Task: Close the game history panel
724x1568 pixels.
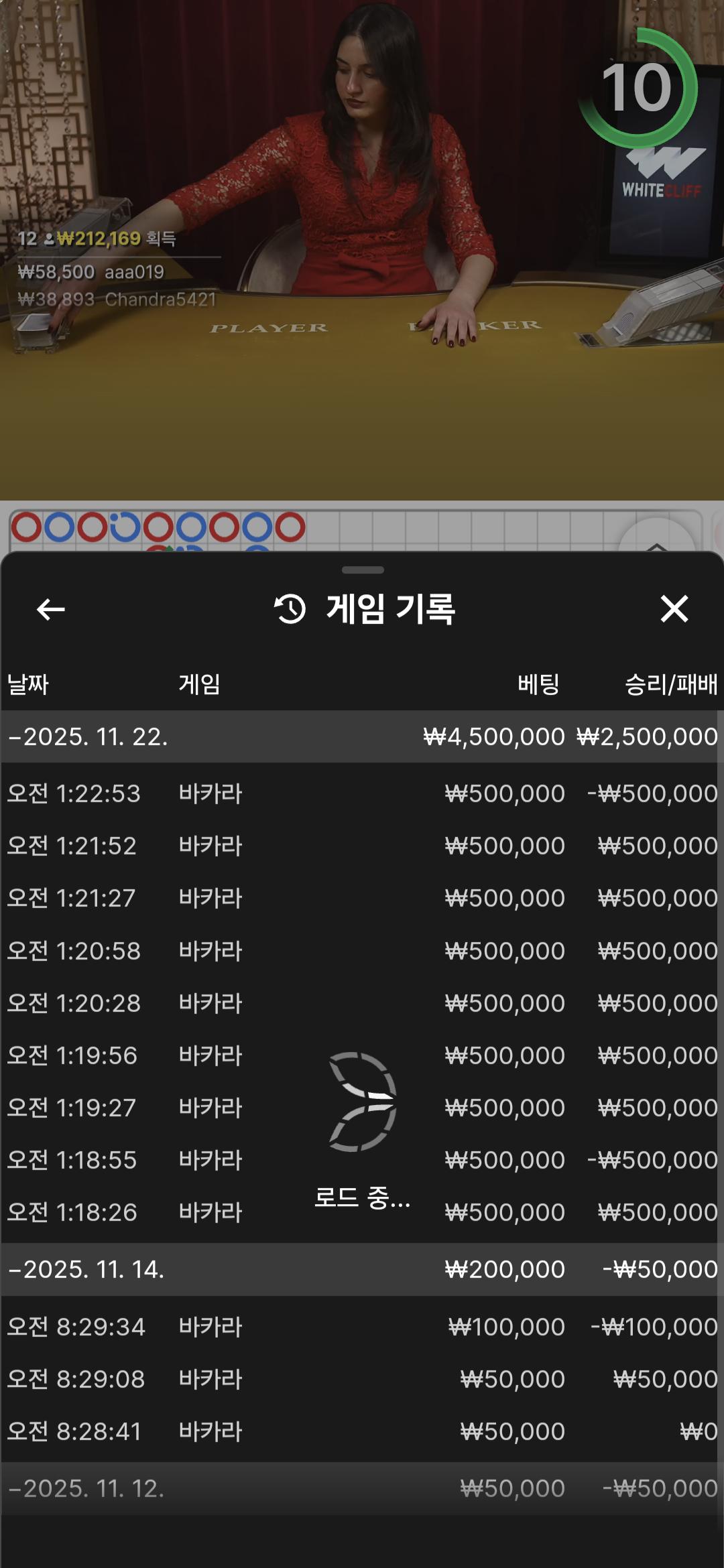Action: point(674,609)
